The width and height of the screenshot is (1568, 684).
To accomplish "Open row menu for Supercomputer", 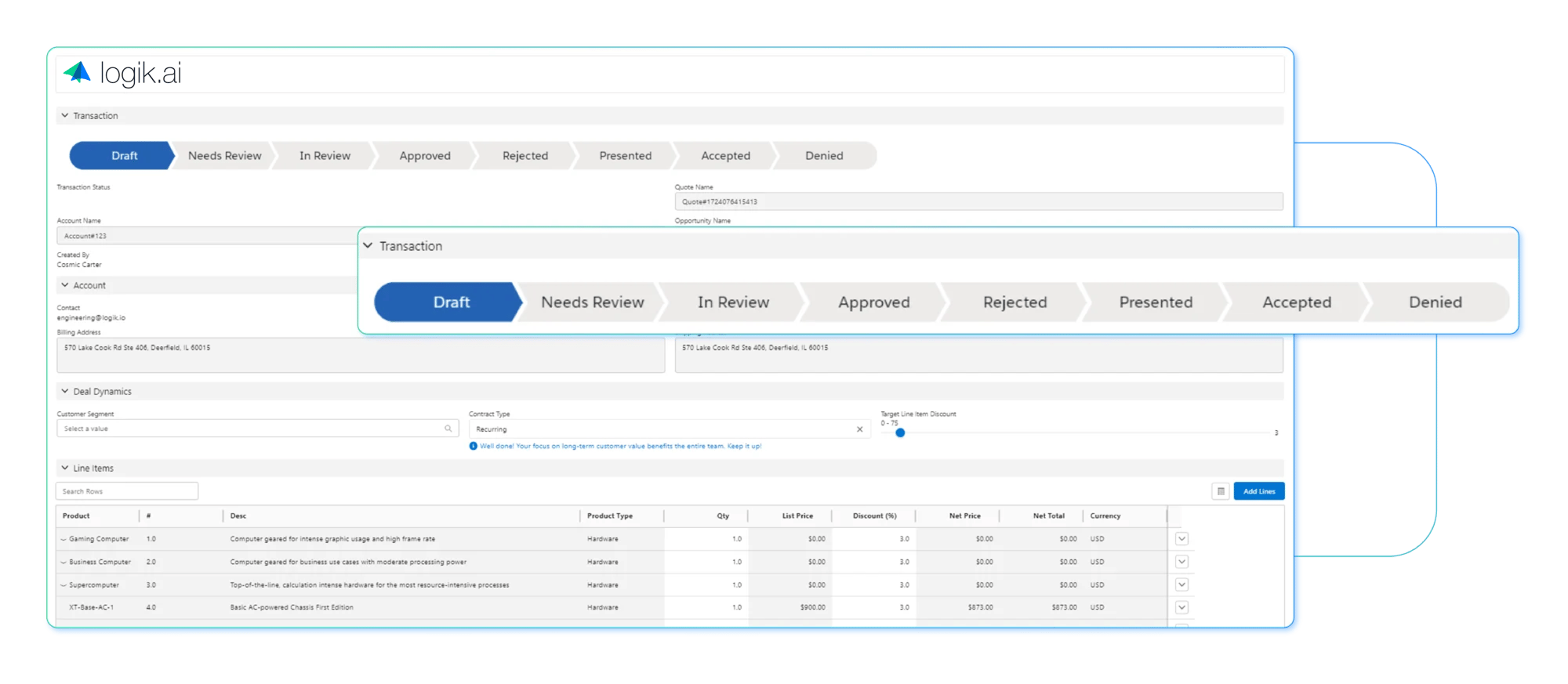I will coord(1181,584).
